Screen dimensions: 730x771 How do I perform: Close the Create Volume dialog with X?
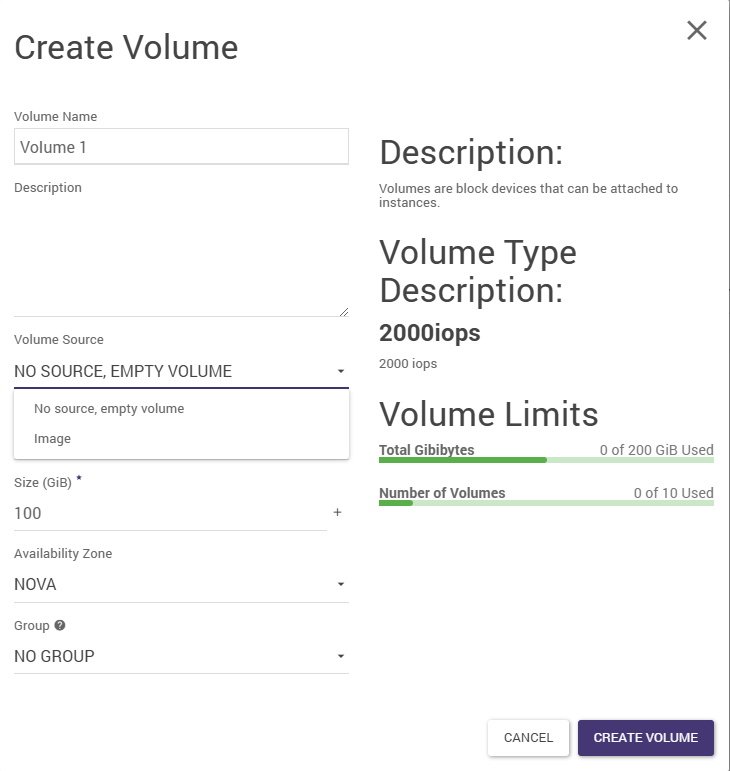click(697, 31)
